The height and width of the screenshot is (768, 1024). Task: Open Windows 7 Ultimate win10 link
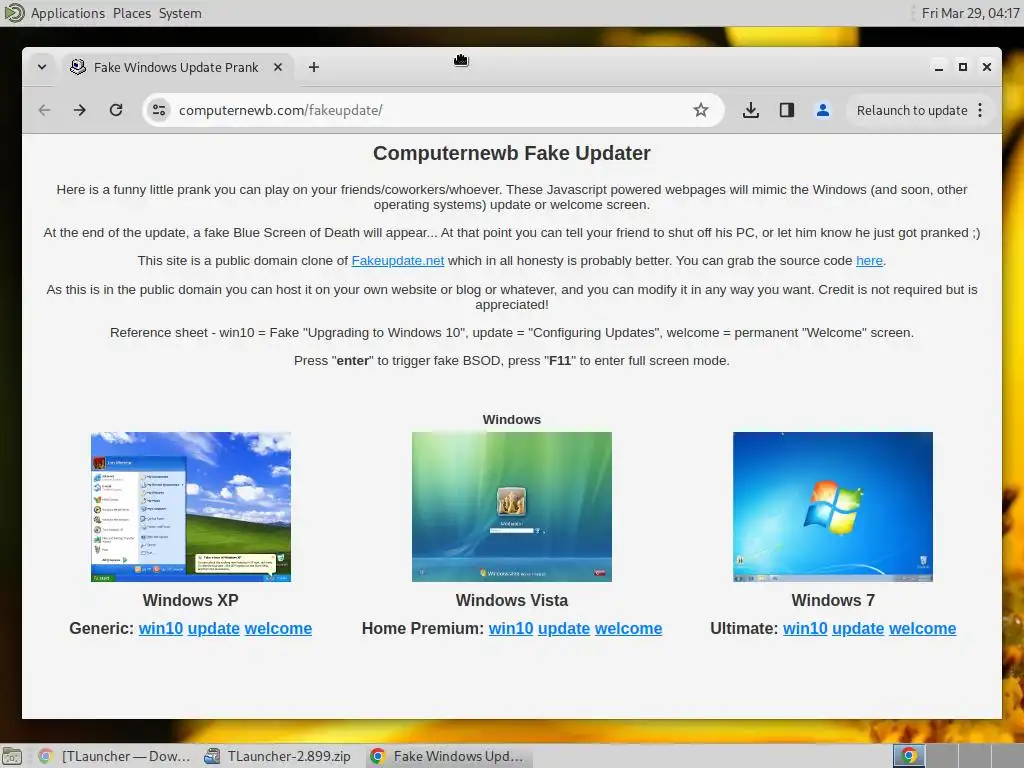(805, 628)
